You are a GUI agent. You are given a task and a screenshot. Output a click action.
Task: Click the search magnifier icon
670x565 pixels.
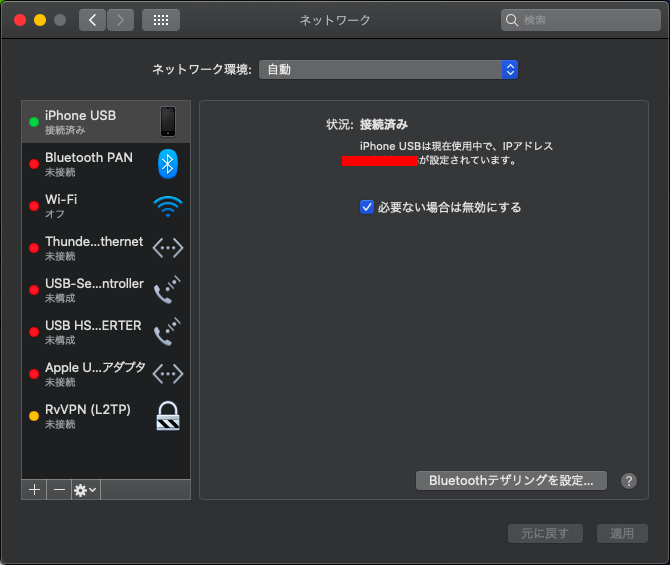511,20
